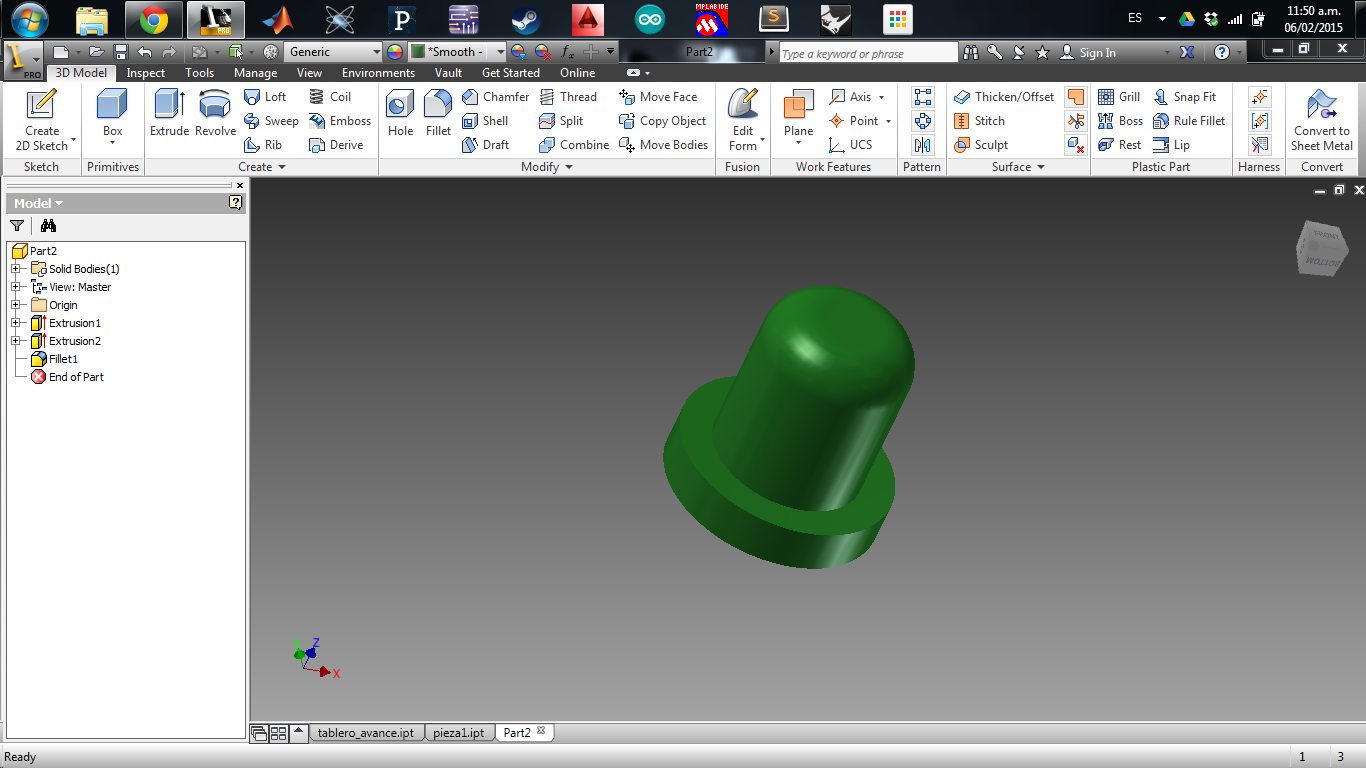Click Create 2D Sketch tool
Viewport: 1366px width, 768px height.
pos(42,120)
